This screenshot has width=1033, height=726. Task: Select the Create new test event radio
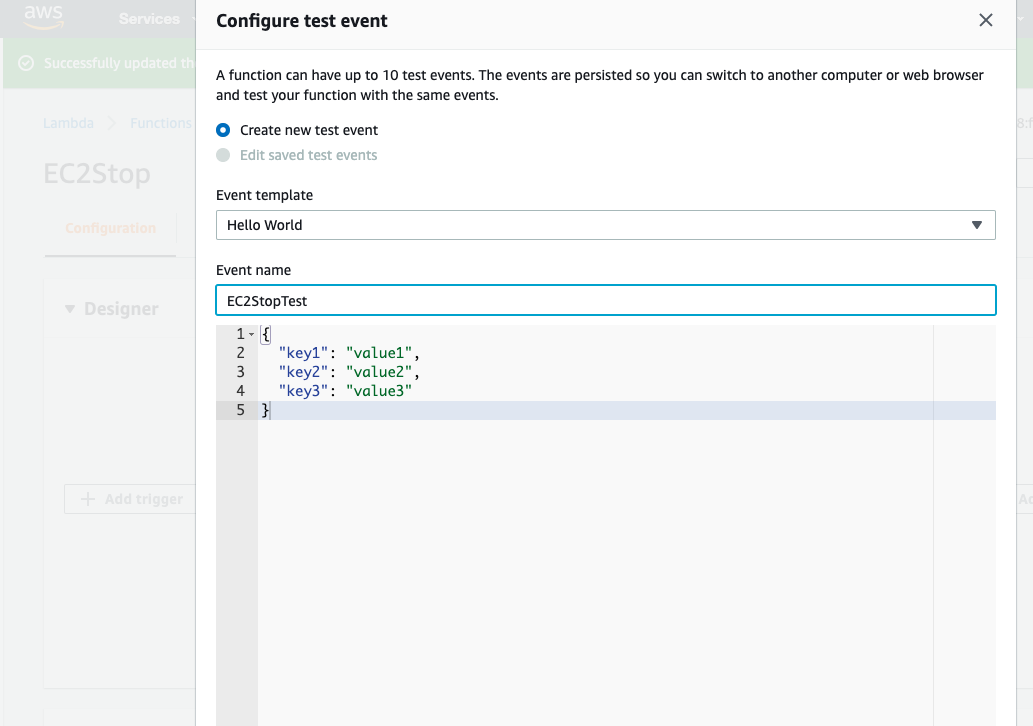click(x=223, y=130)
